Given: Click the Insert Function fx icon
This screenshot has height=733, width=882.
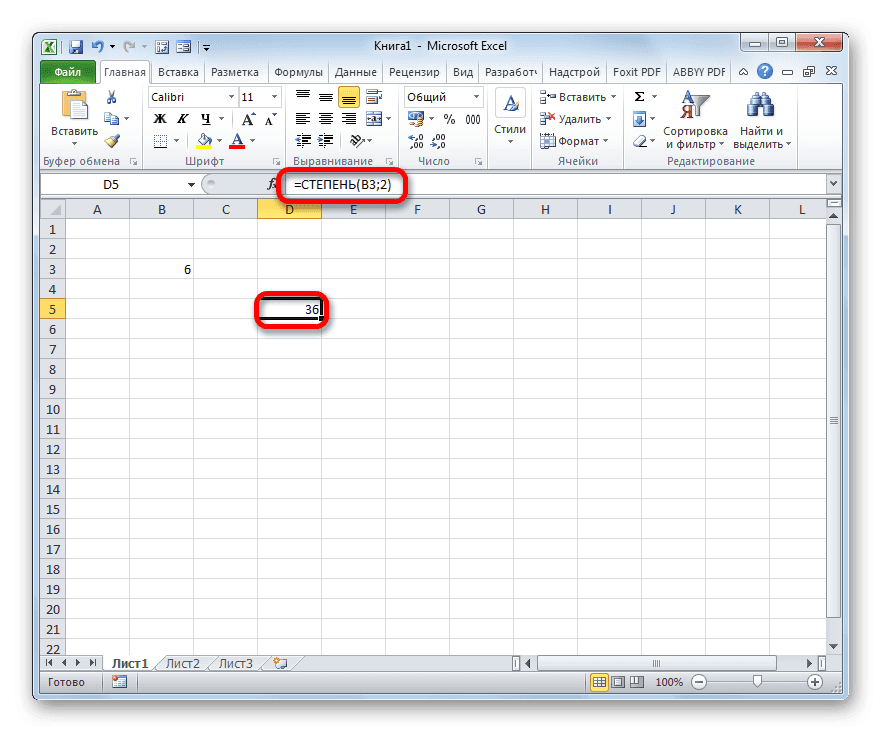Looking at the screenshot, I should 270,184.
